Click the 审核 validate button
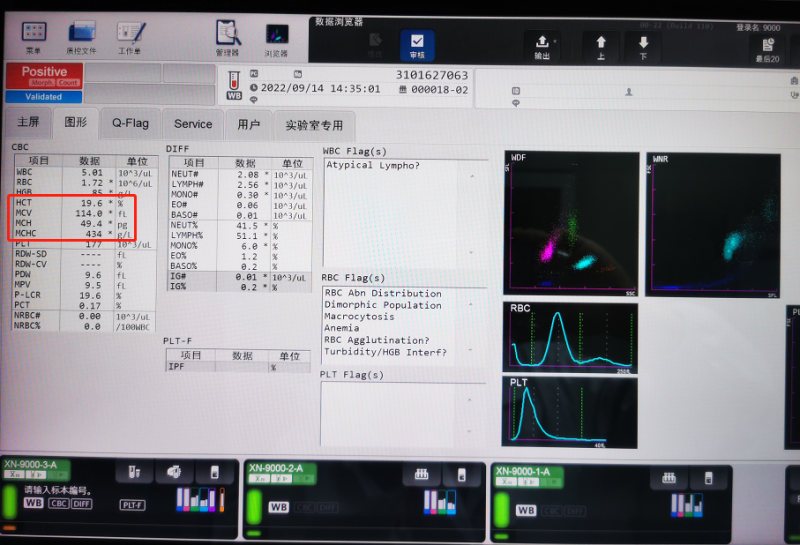Screen dimensions: 800x545 click(416, 44)
